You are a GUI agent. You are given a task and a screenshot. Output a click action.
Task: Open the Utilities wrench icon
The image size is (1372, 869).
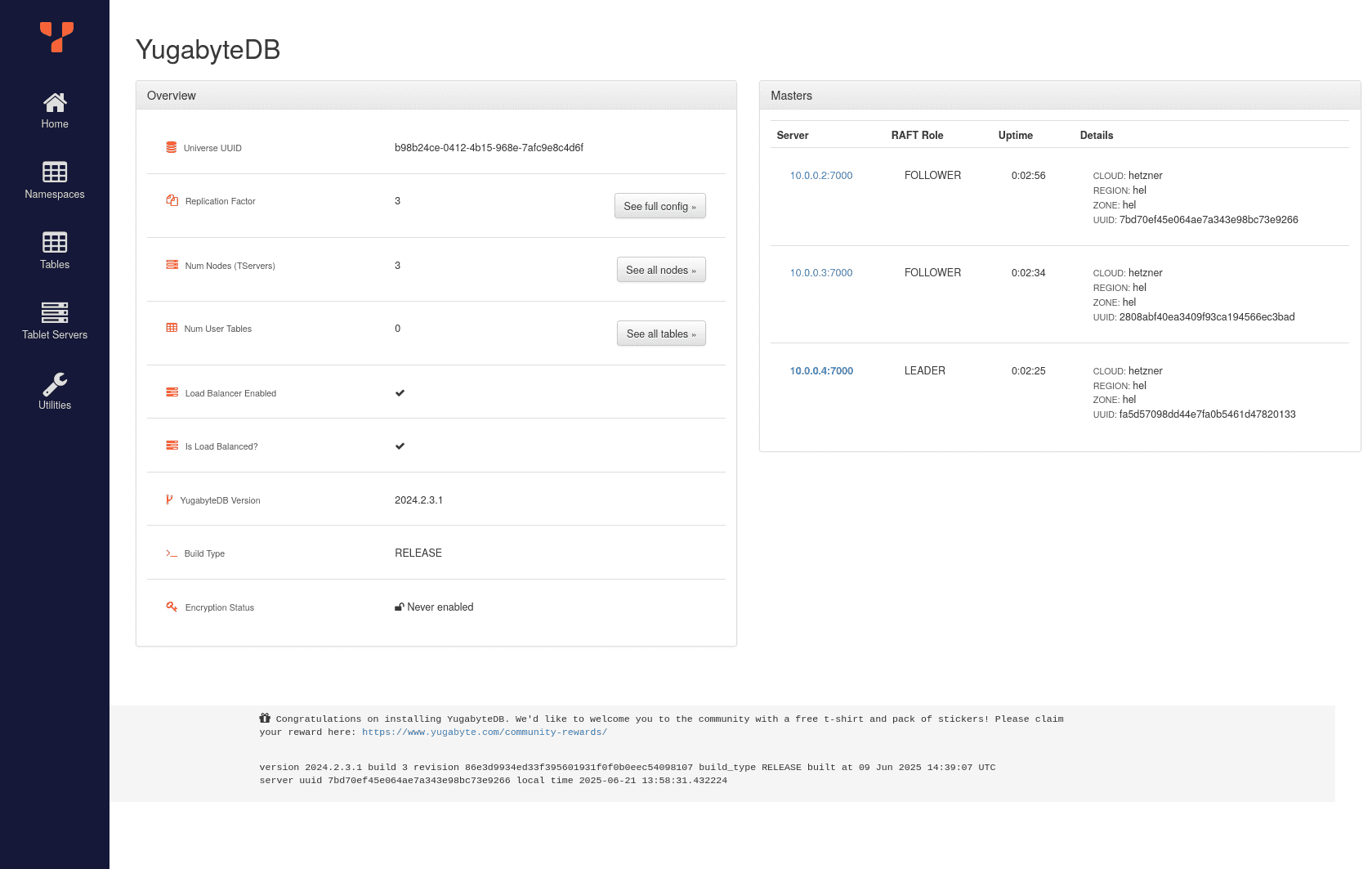click(x=55, y=383)
